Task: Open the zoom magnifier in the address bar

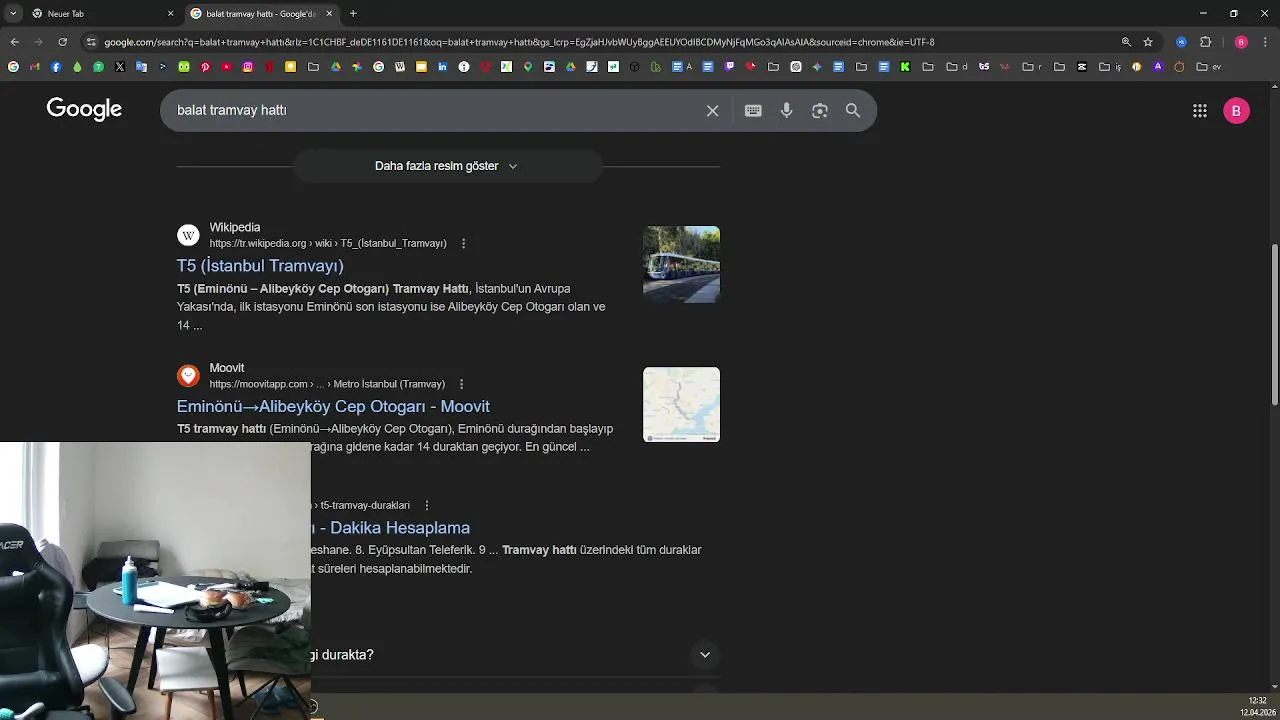Action: [1126, 42]
